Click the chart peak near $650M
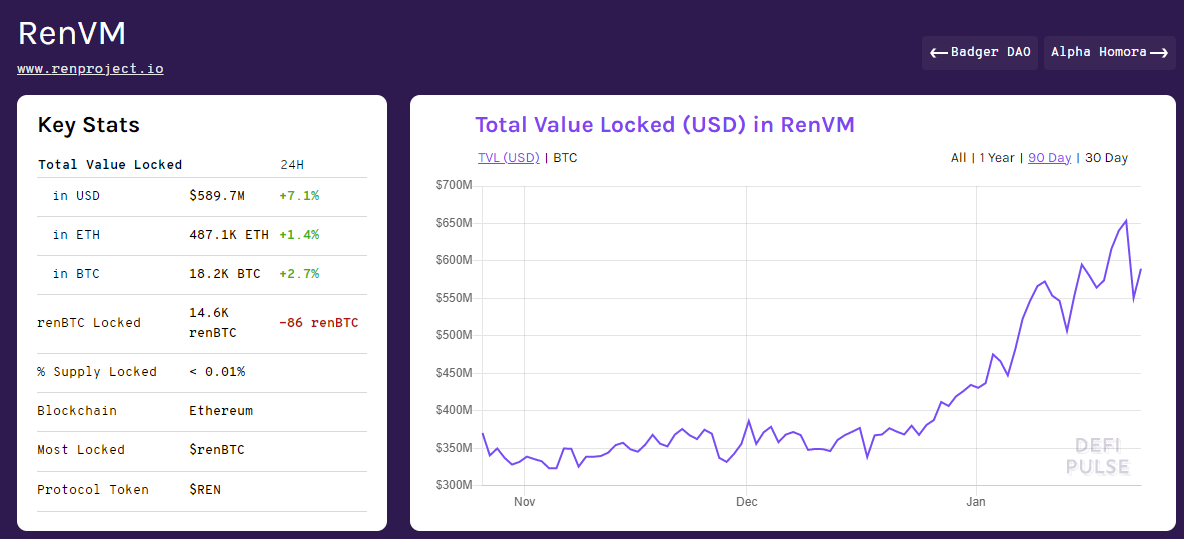Viewport: 1184px width, 539px height. pos(1126,221)
